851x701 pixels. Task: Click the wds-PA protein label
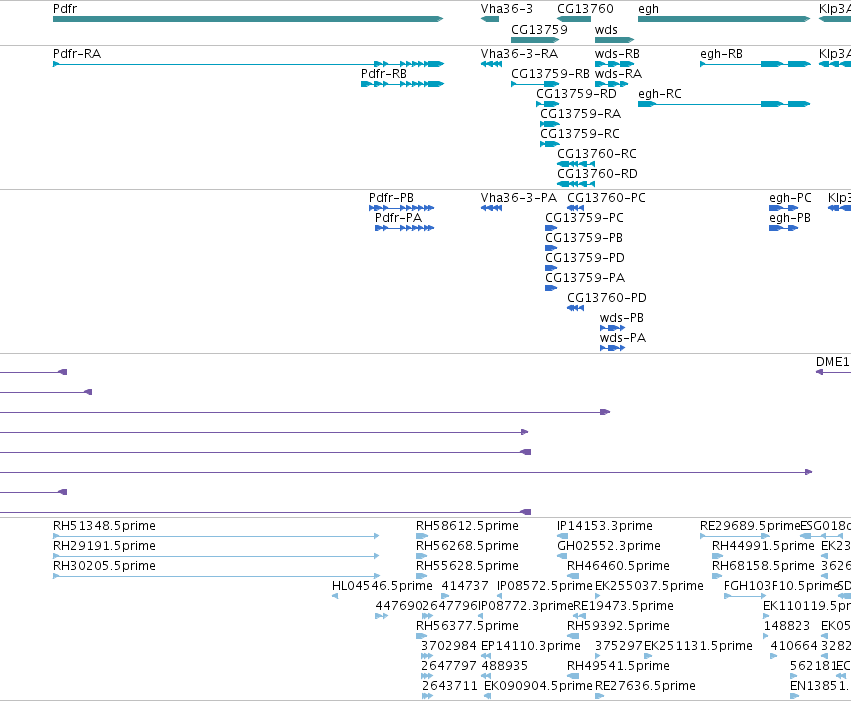(x=623, y=339)
